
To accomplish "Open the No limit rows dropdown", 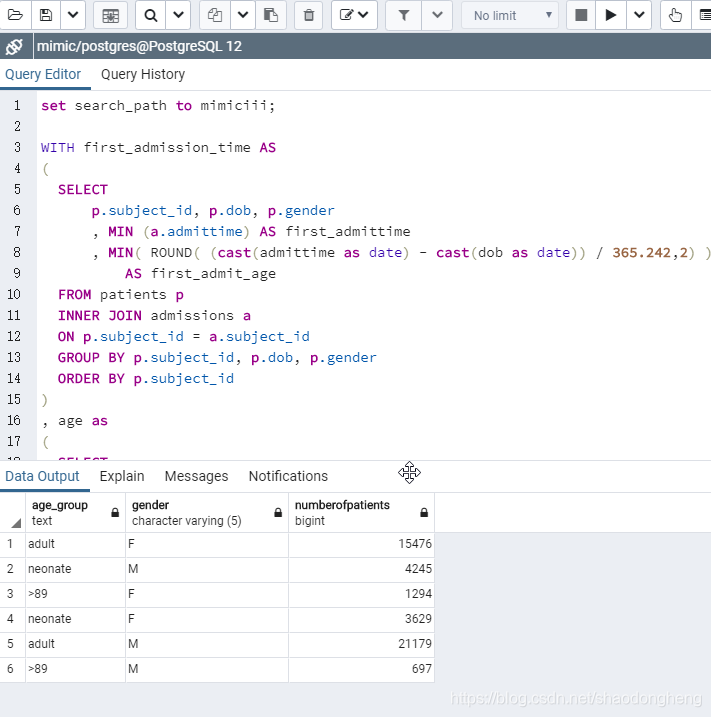I will [x=510, y=15].
